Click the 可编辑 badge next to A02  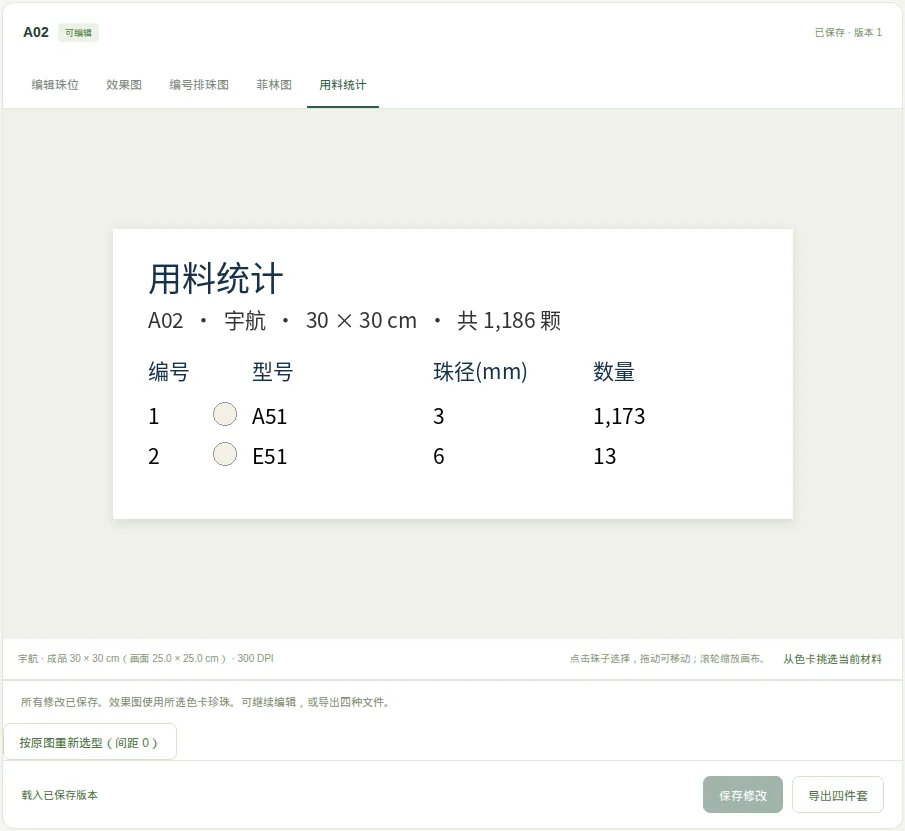[x=78, y=33]
